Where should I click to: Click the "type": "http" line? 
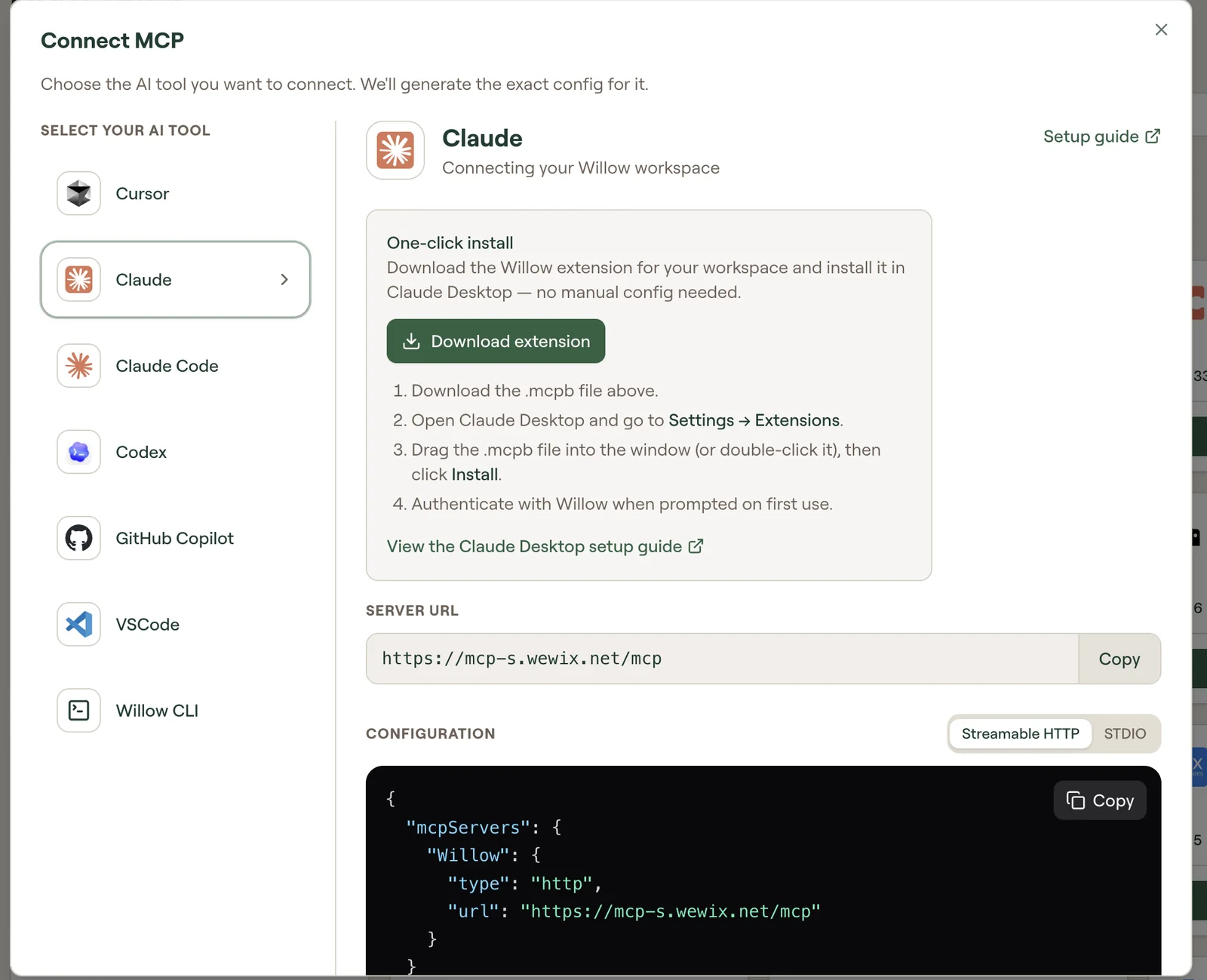524,883
